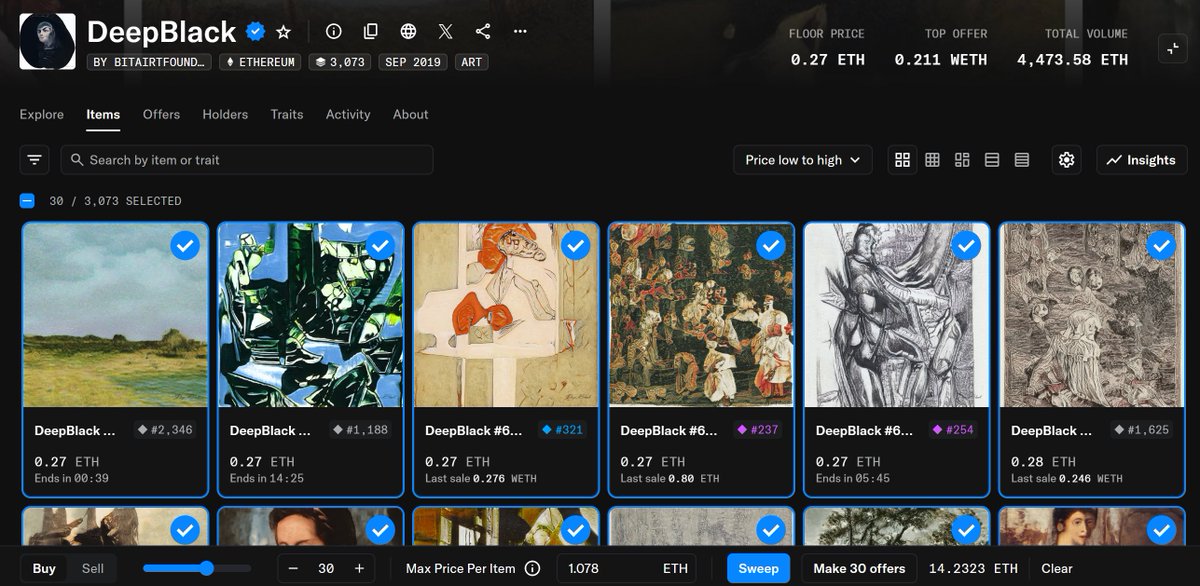Screen dimensions: 1200x586
Task: Uncheck the item with rarity #2,346
Action: tap(185, 245)
